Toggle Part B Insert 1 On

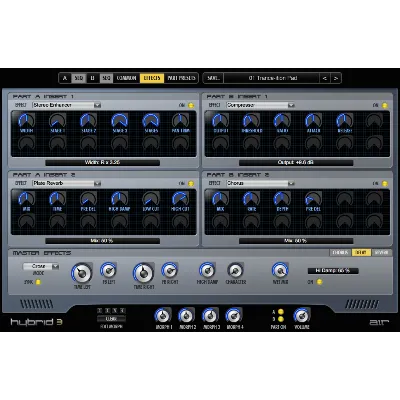point(385,105)
